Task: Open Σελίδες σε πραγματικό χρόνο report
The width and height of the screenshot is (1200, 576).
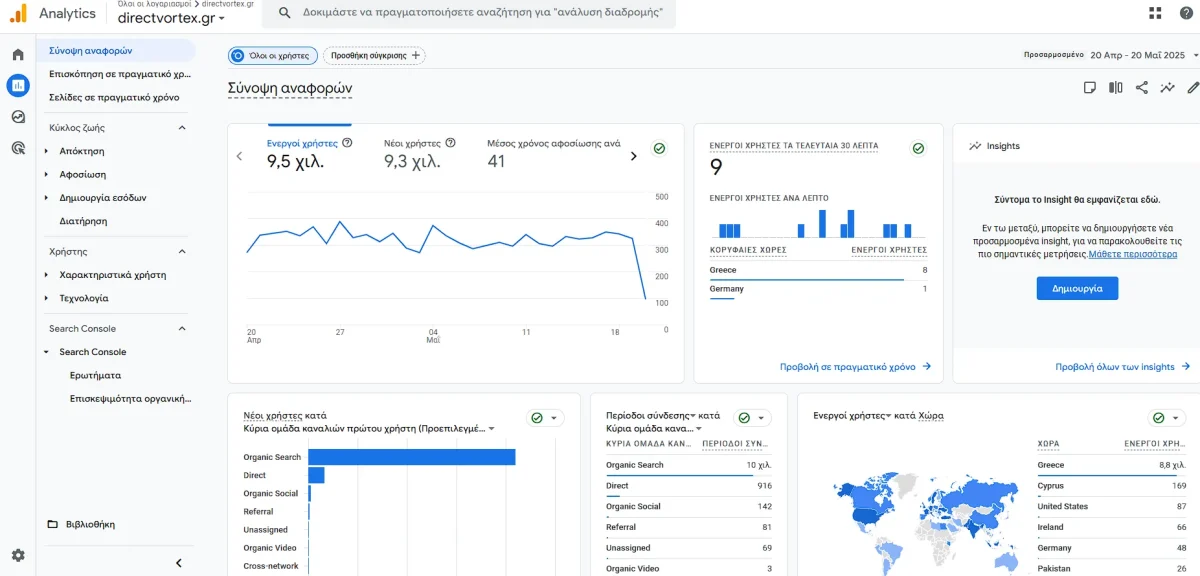Action: [x=116, y=97]
